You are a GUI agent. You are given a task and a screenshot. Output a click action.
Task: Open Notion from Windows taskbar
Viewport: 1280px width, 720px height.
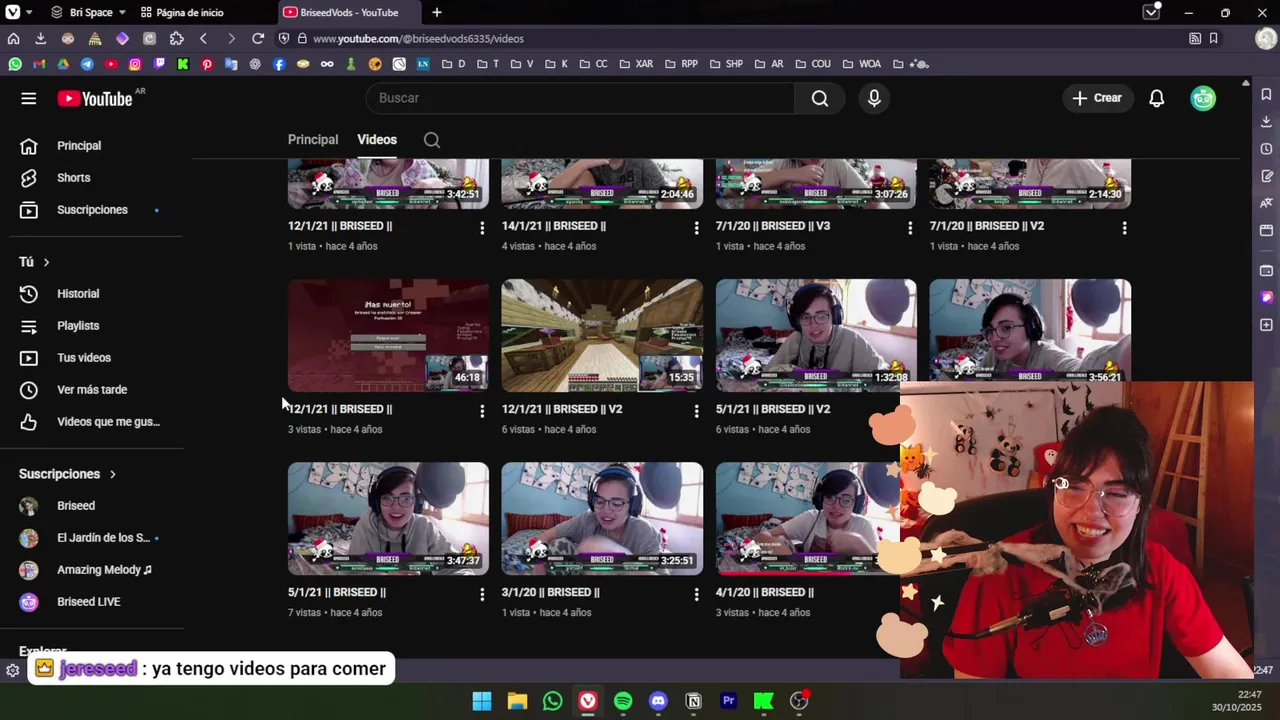click(x=693, y=701)
